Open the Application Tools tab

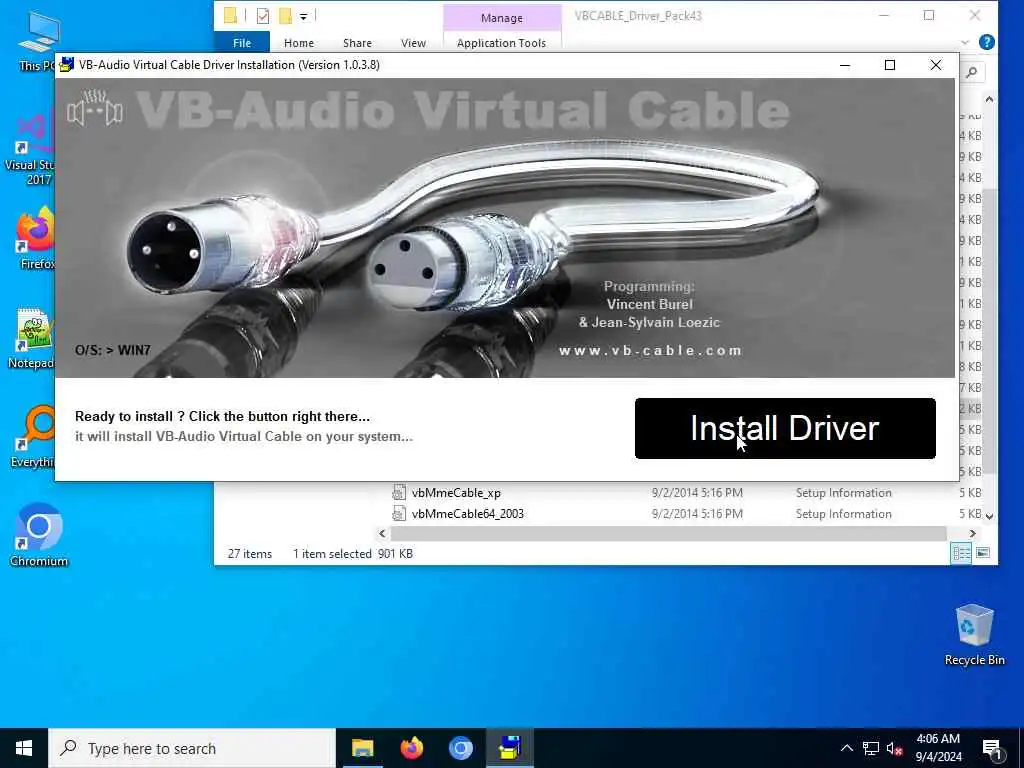click(502, 43)
